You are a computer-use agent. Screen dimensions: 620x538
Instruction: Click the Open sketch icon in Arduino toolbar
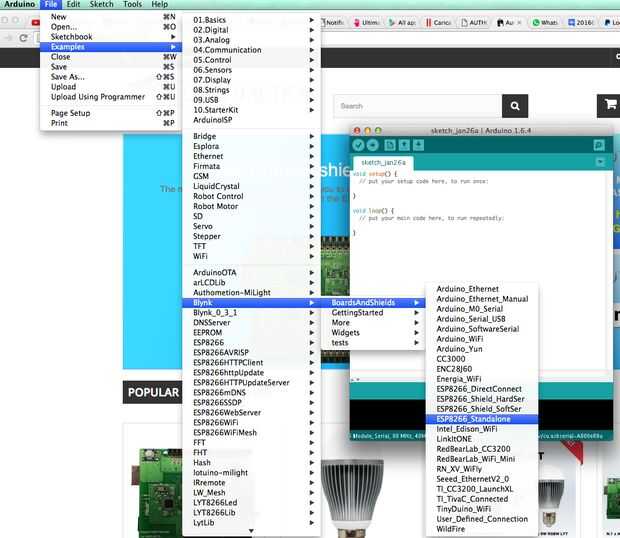pos(404,145)
